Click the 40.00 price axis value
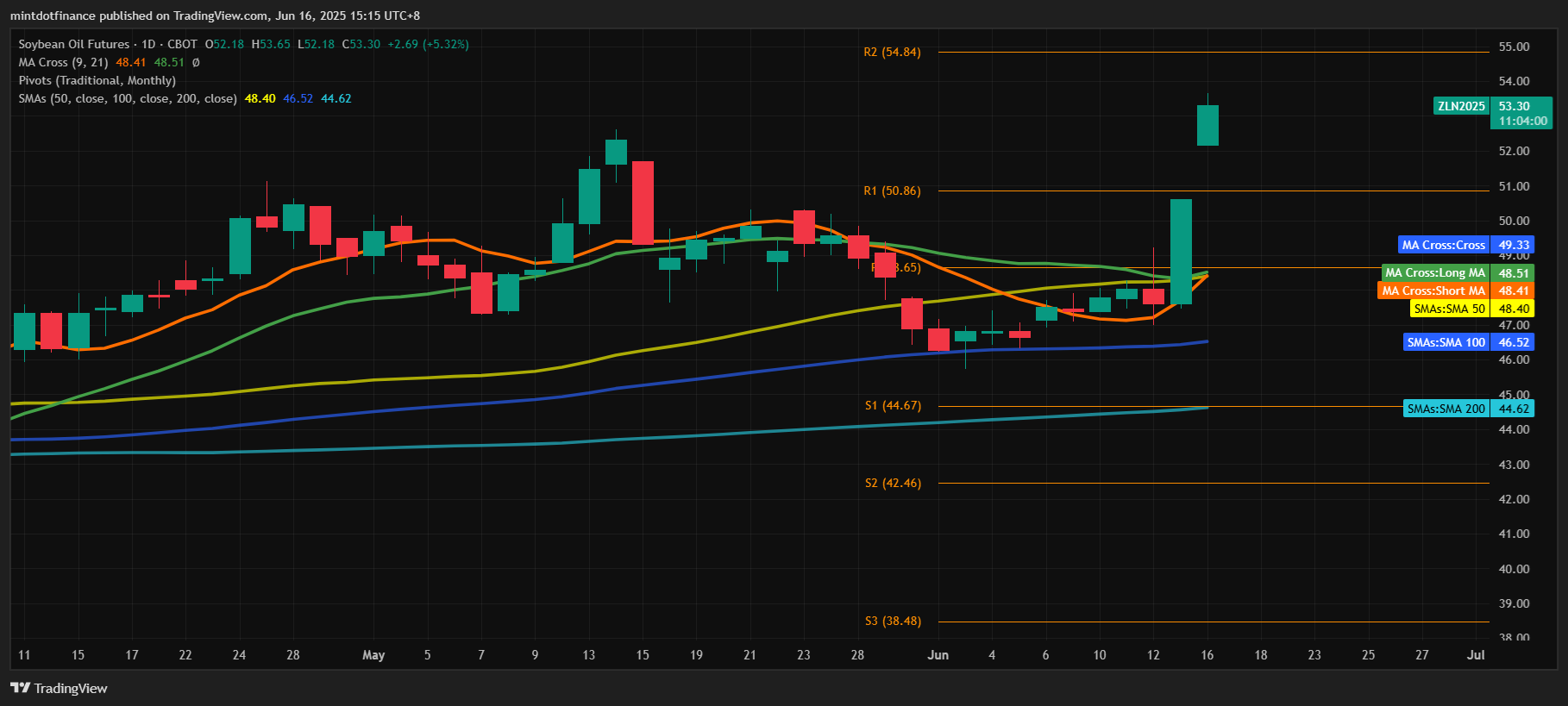The image size is (1568, 706). pyautogui.click(x=1514, y=569)
